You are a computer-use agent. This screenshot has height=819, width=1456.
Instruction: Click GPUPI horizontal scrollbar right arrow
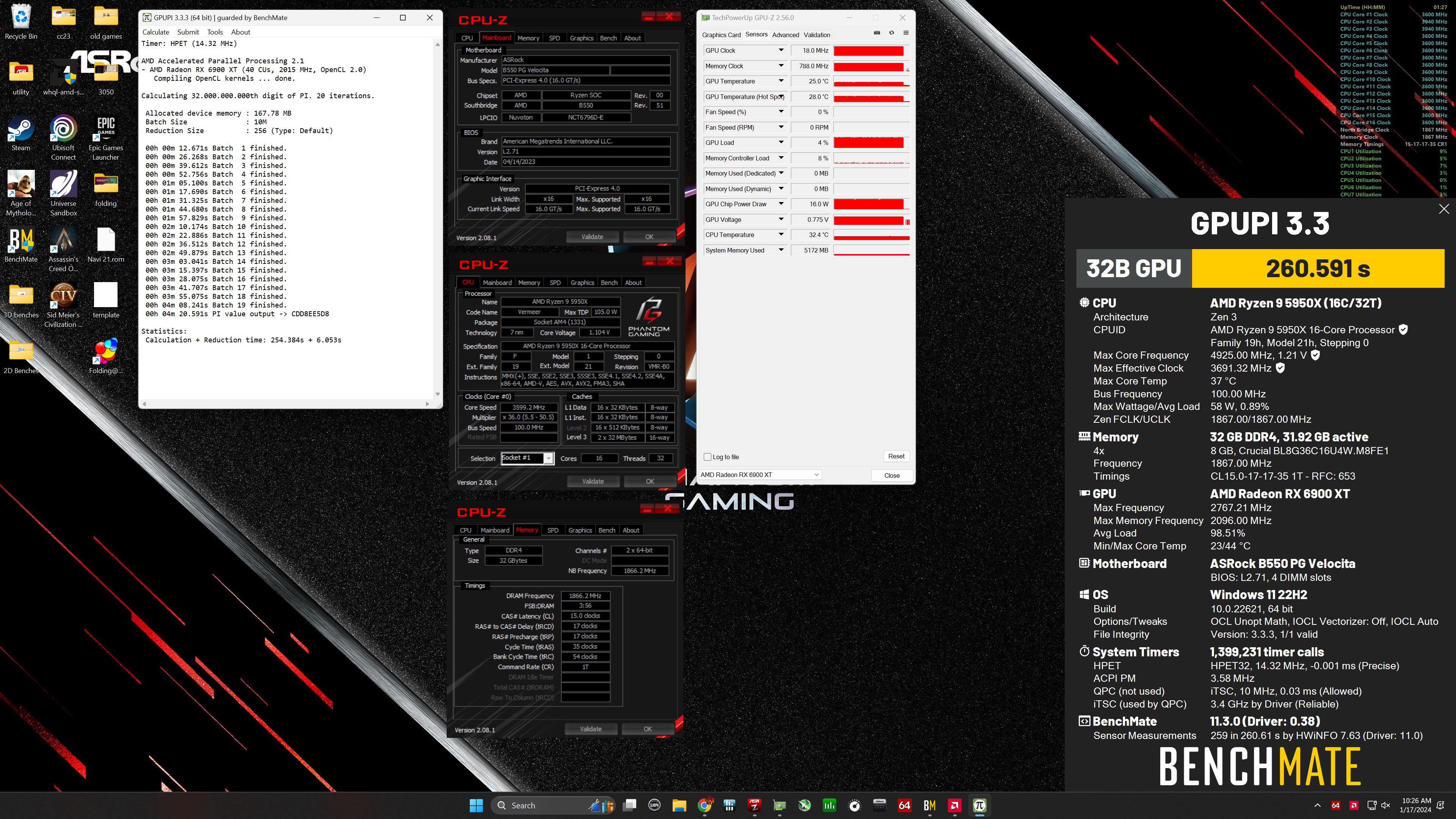[x=427, y=404]
